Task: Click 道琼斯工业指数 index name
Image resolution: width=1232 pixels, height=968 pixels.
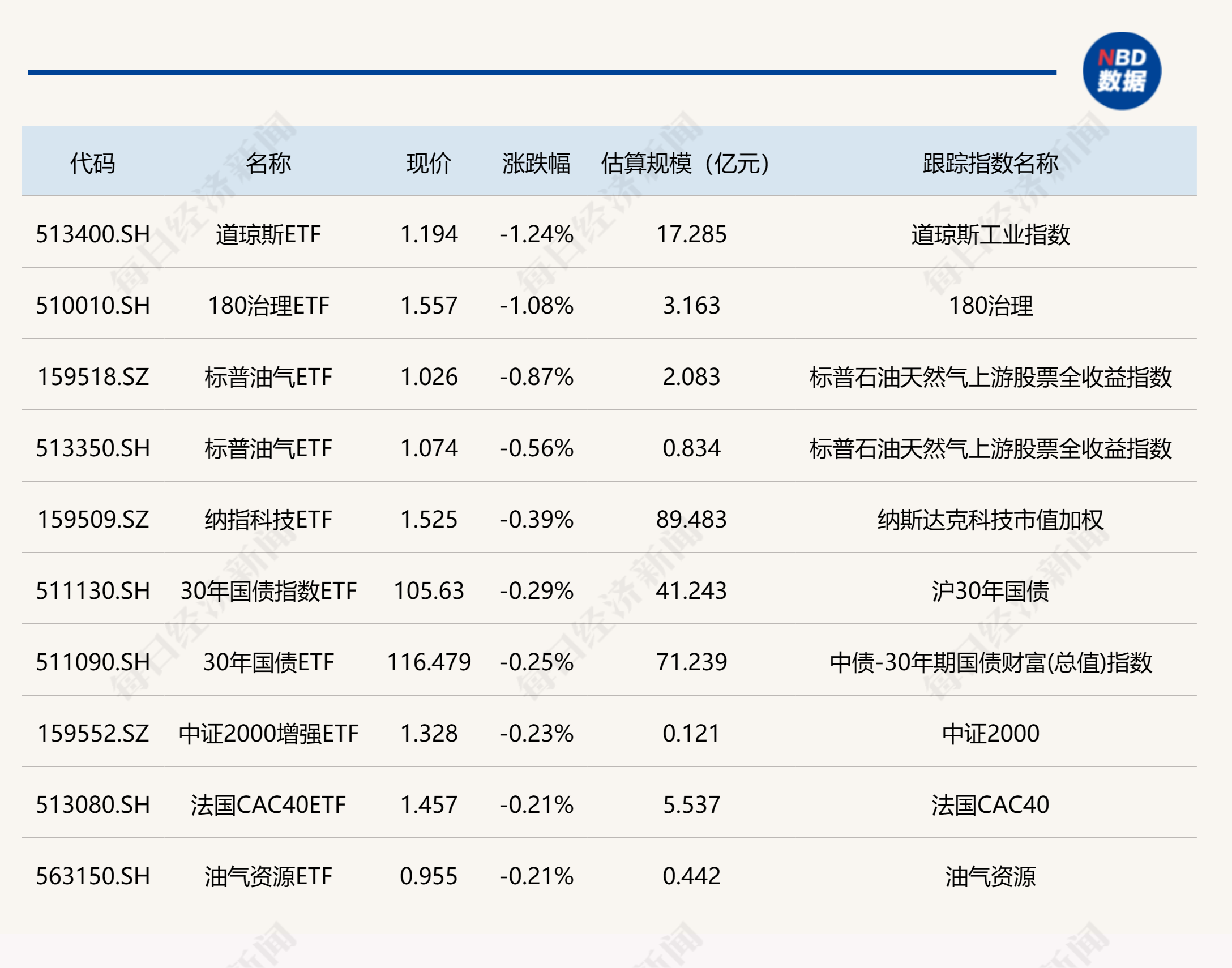Action: [x=991, y=234]
